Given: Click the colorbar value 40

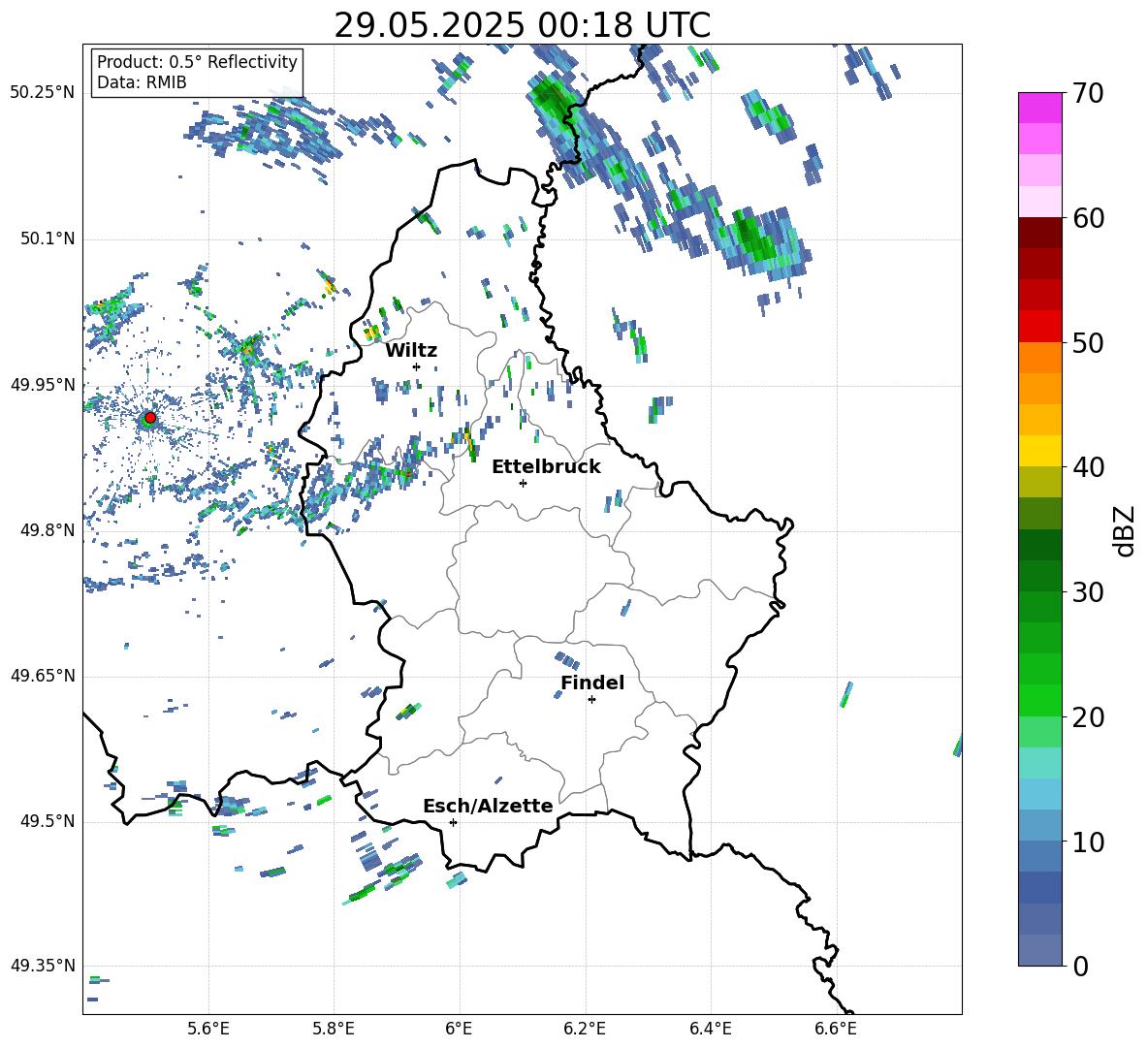Looking at the screenshot, I should [x=1089, y=467].
